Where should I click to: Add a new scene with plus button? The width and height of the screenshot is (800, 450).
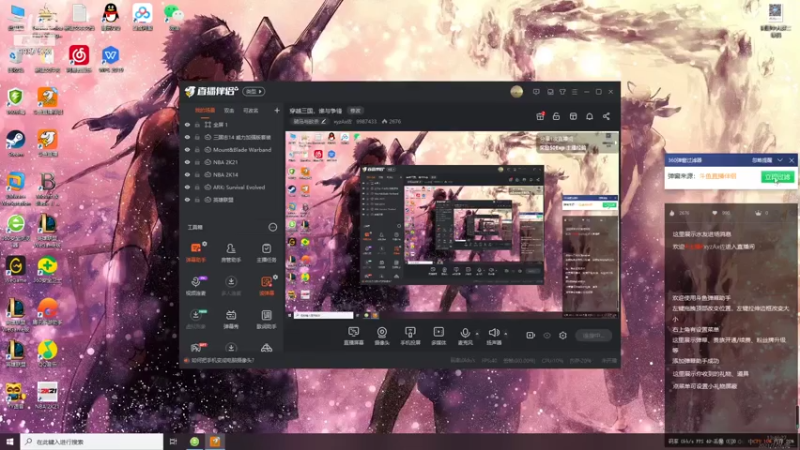pyautogui.click(x=277, y=110)
